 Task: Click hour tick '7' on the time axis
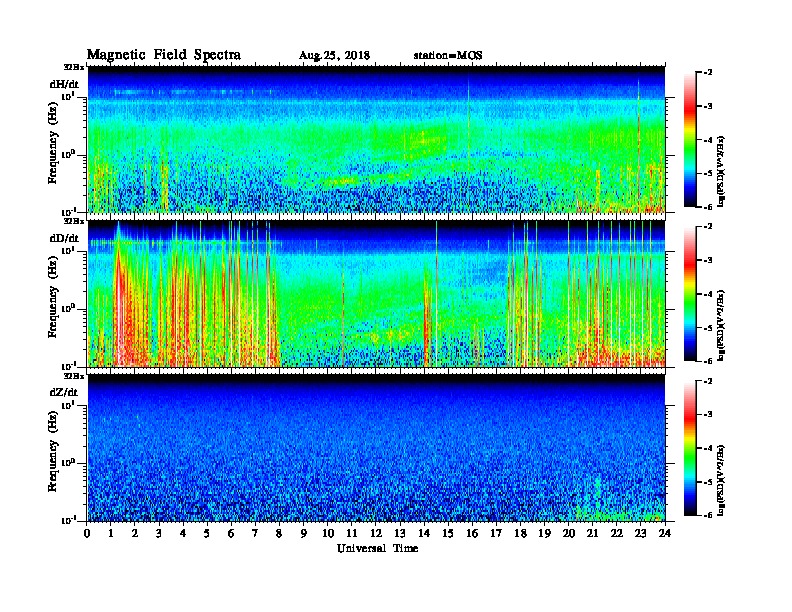coord(256,533)
